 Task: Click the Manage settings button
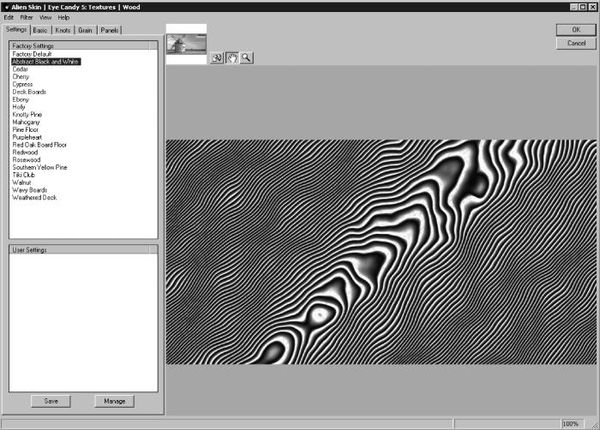[114, 401]
